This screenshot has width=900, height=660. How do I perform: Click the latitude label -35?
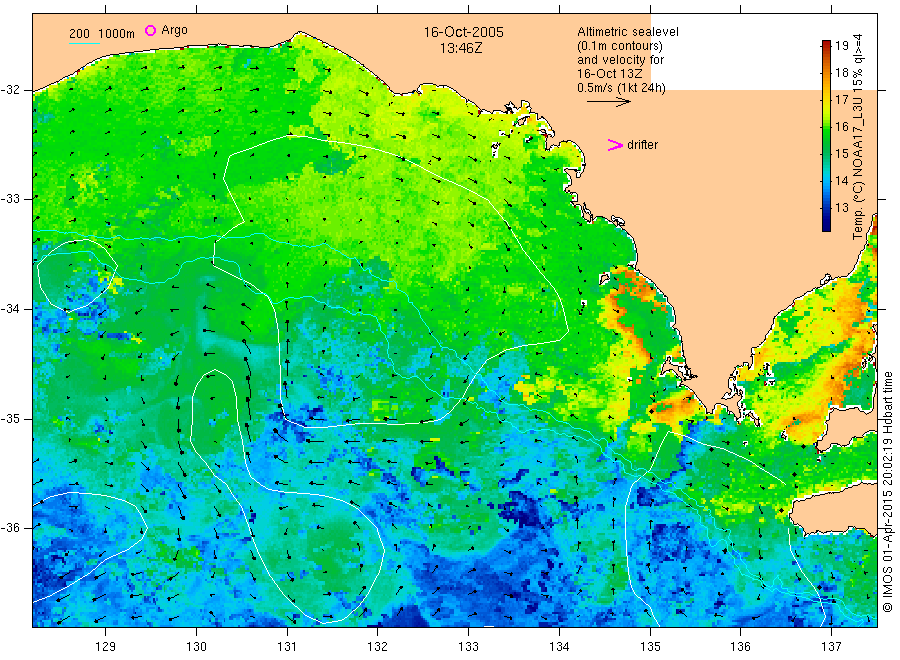10,418
